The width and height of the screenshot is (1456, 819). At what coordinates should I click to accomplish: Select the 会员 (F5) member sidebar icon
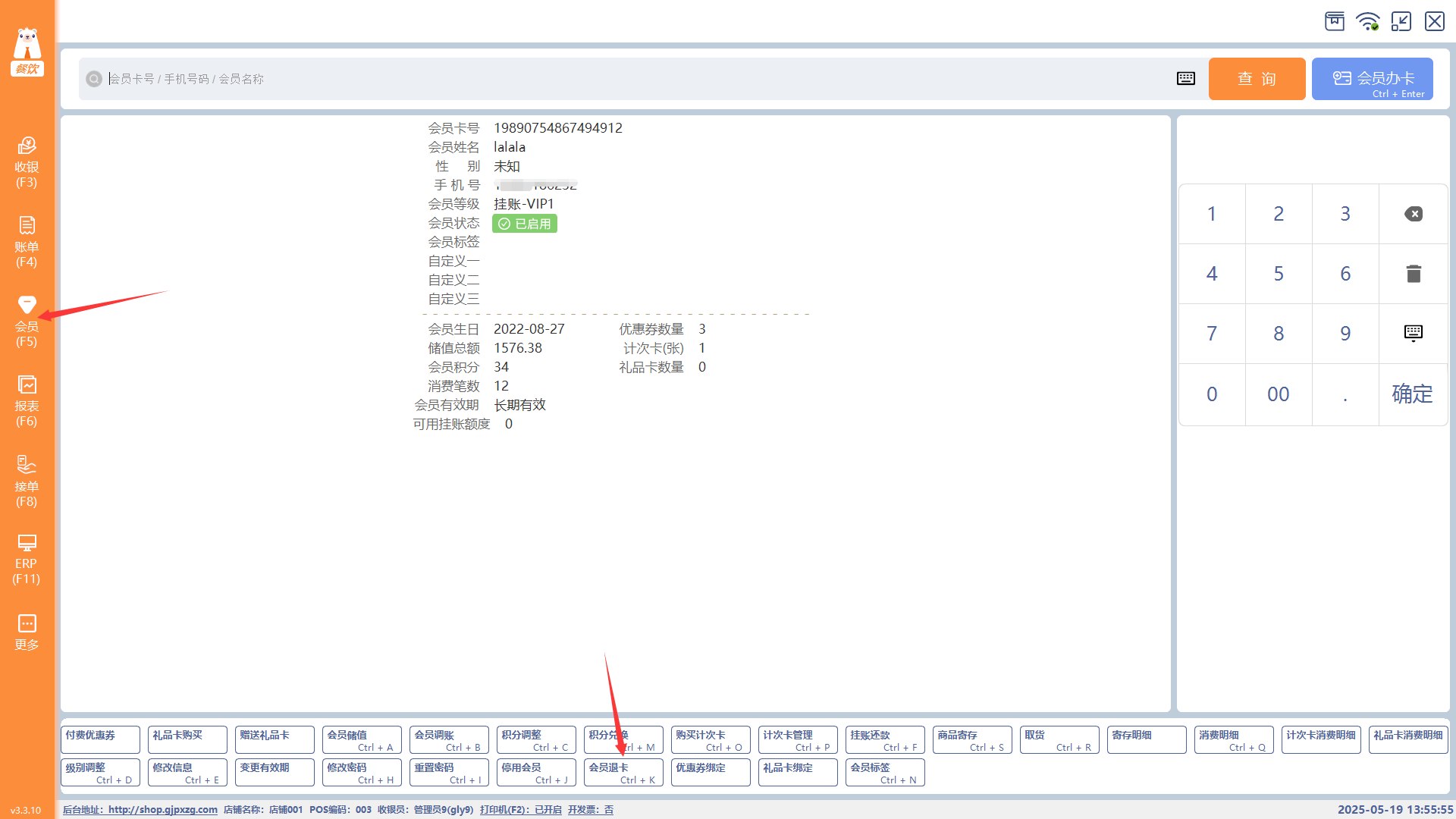(27, 321)
